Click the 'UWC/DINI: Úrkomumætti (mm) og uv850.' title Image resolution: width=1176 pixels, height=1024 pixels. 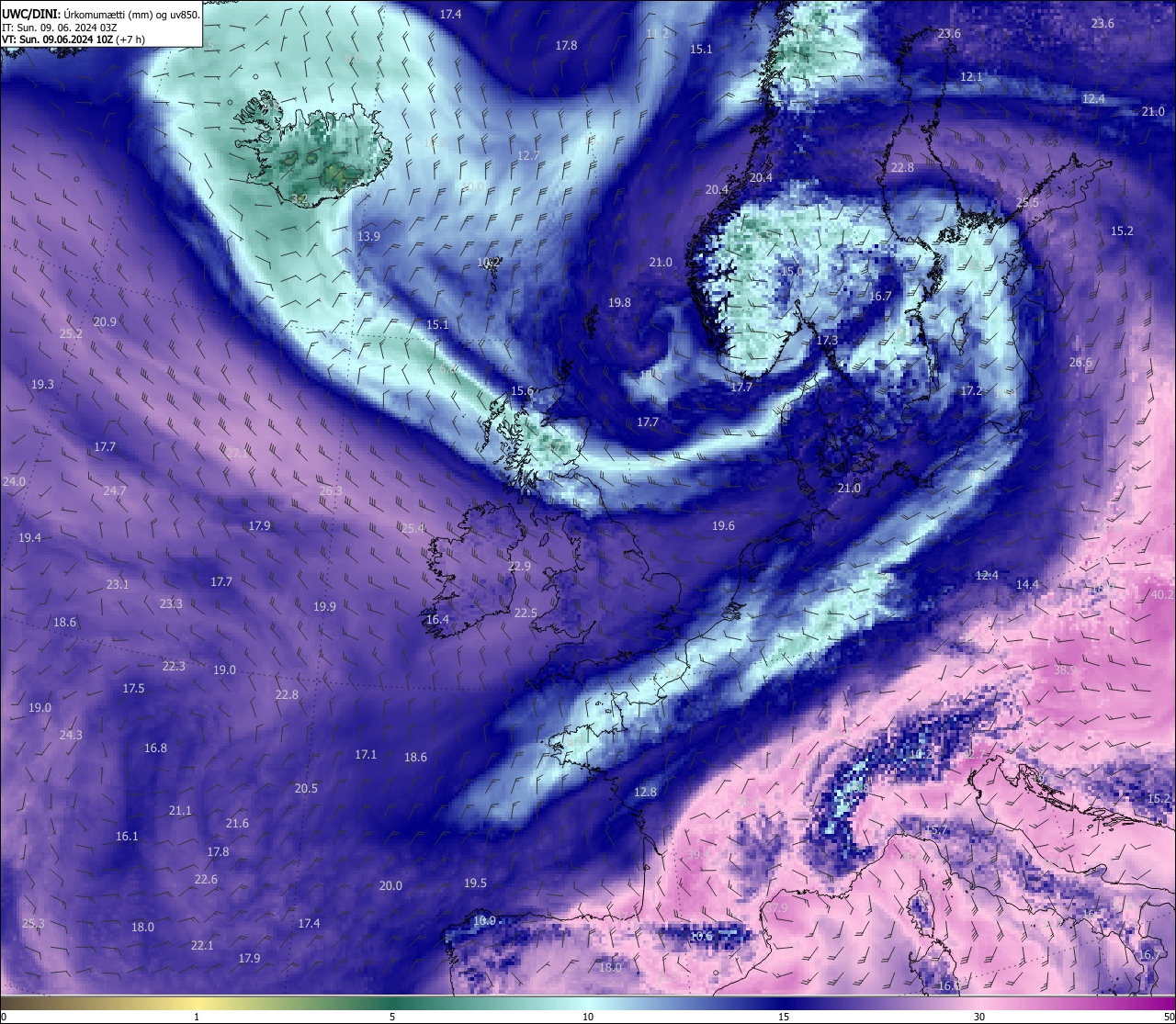pyautogui.click(x=101, y=14)
